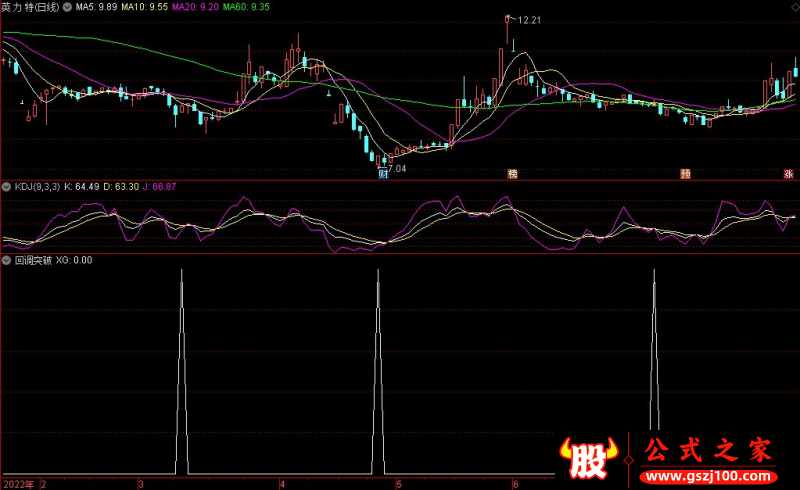
Task: Select the MA5: 9.89 moving average label
Action: pos(96,7)
